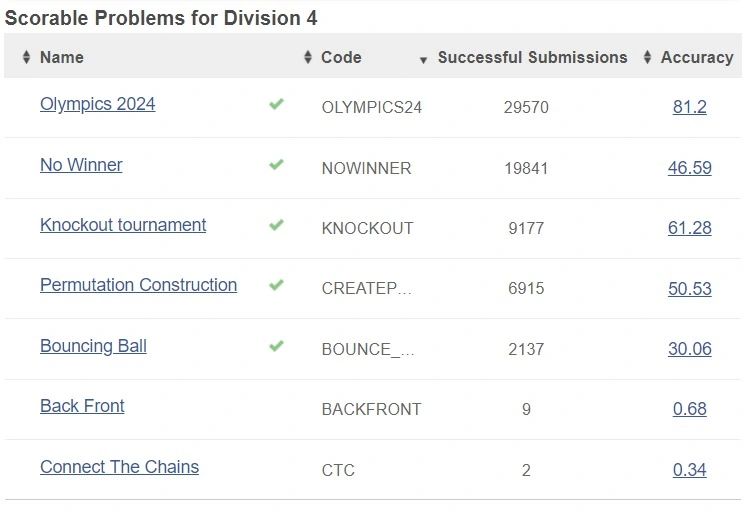The image size is (747, 519).
Task: Open the 30.06 accuracy link
Action: click(x=689, y=349)
